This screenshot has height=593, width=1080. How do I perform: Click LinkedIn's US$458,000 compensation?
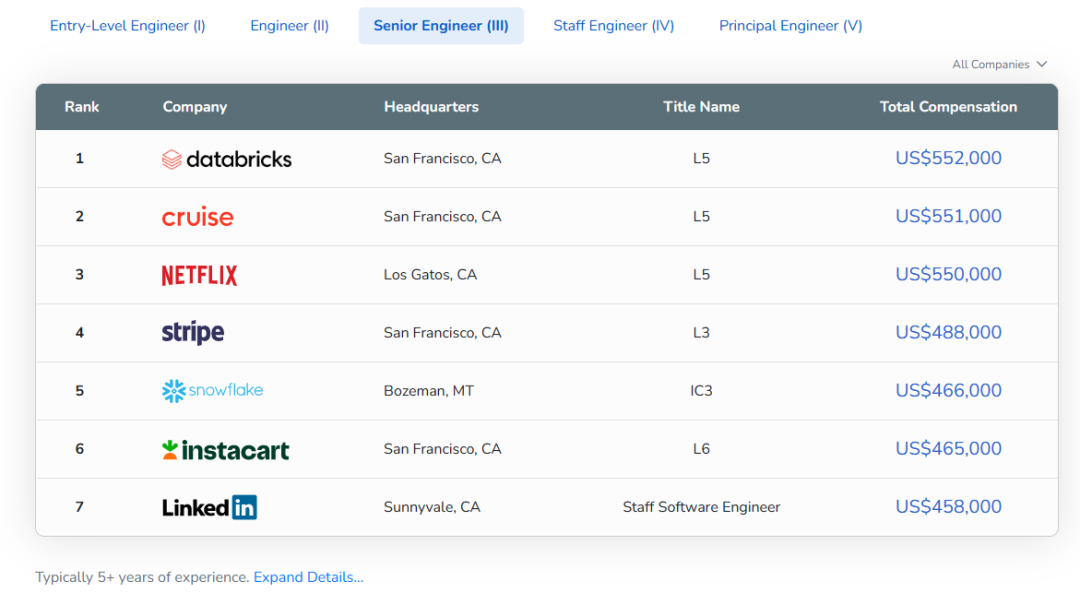(x=948, y=507)
